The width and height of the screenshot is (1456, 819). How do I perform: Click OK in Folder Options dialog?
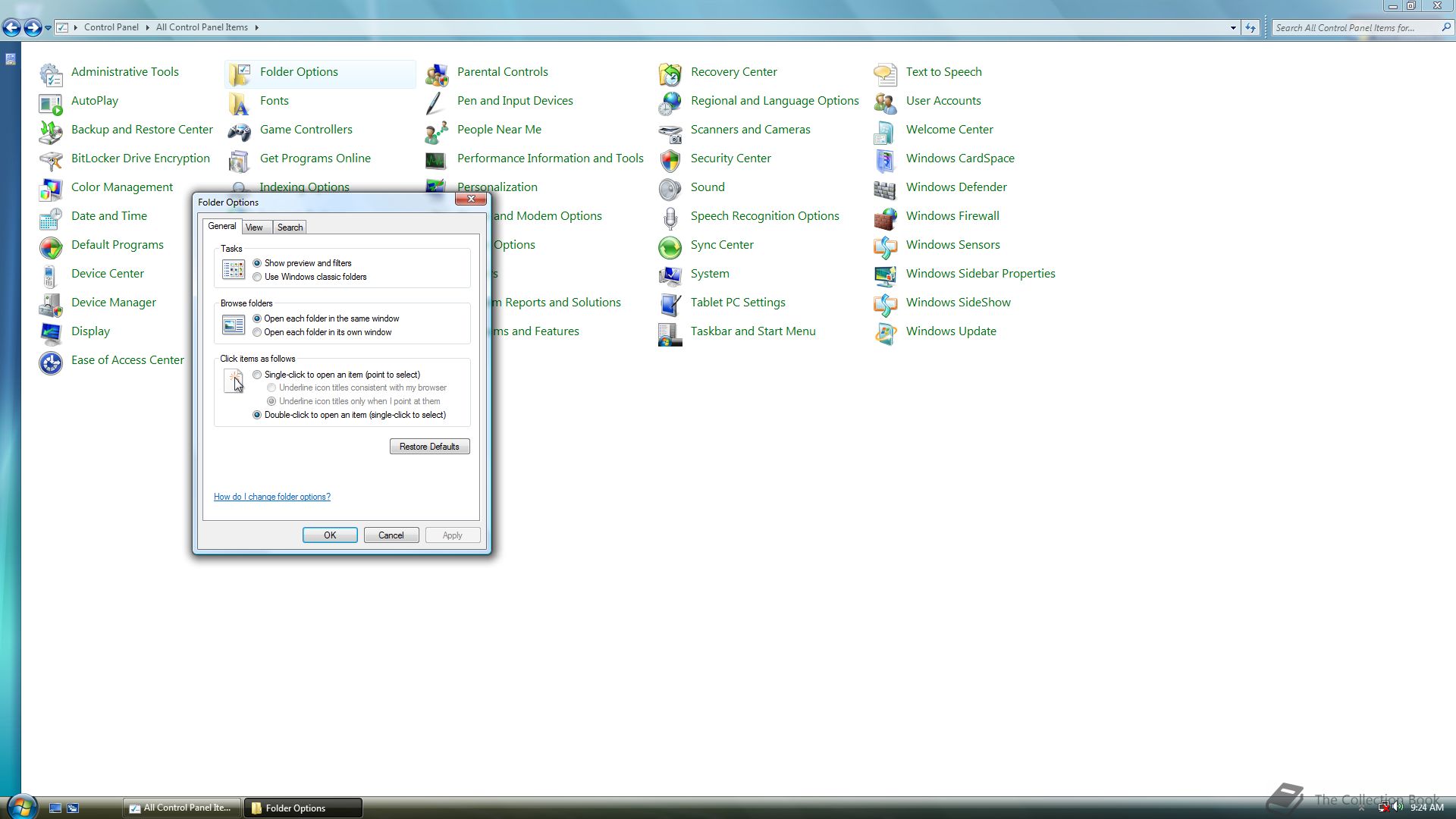click(330, 535)
